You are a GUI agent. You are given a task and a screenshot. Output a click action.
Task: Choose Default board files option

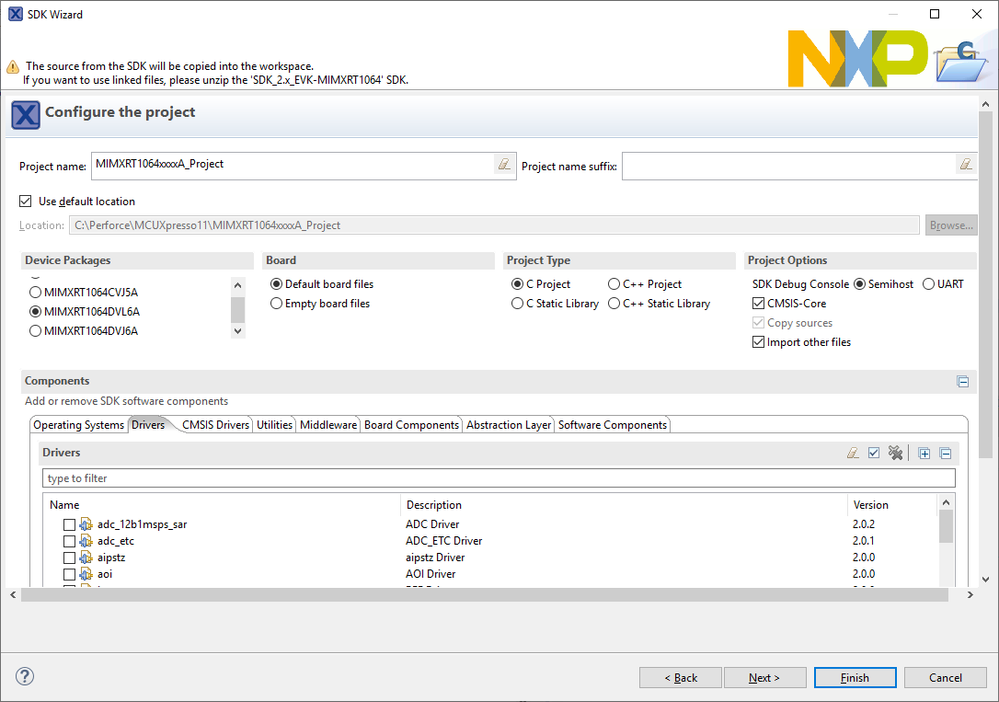pyautogui.click(x=276, y=284)
